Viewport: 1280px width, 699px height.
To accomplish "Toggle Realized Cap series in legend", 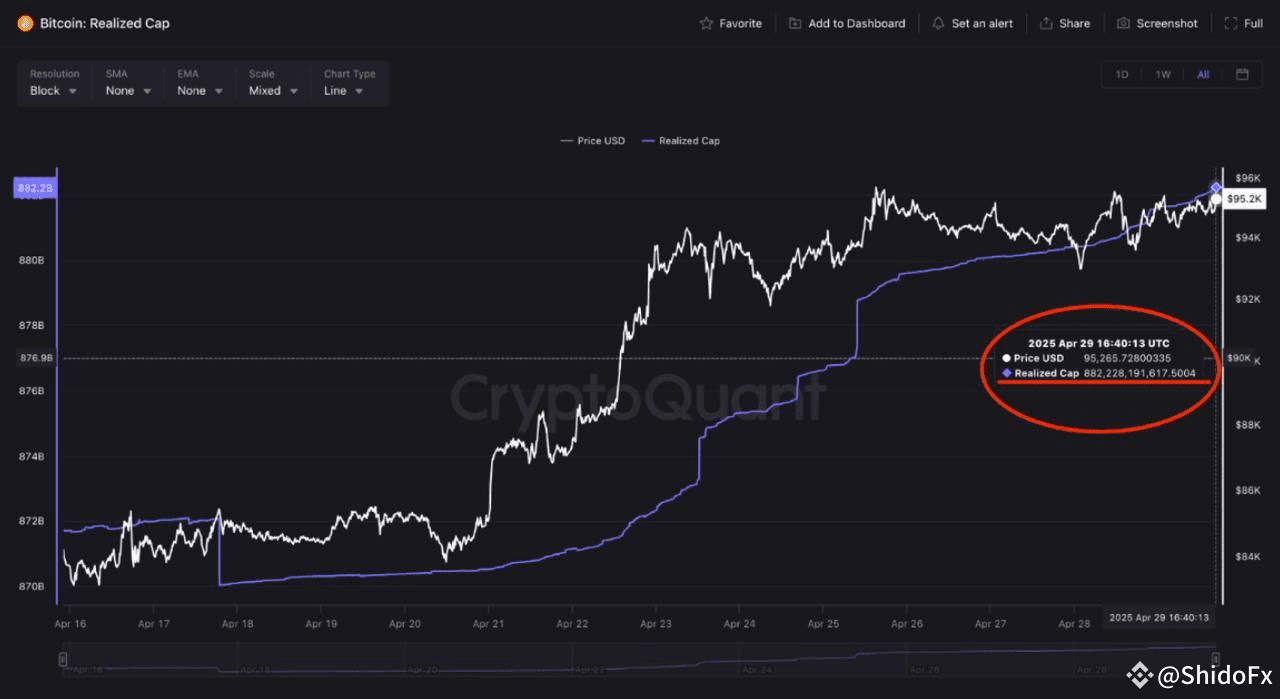I will click(680, 141).
